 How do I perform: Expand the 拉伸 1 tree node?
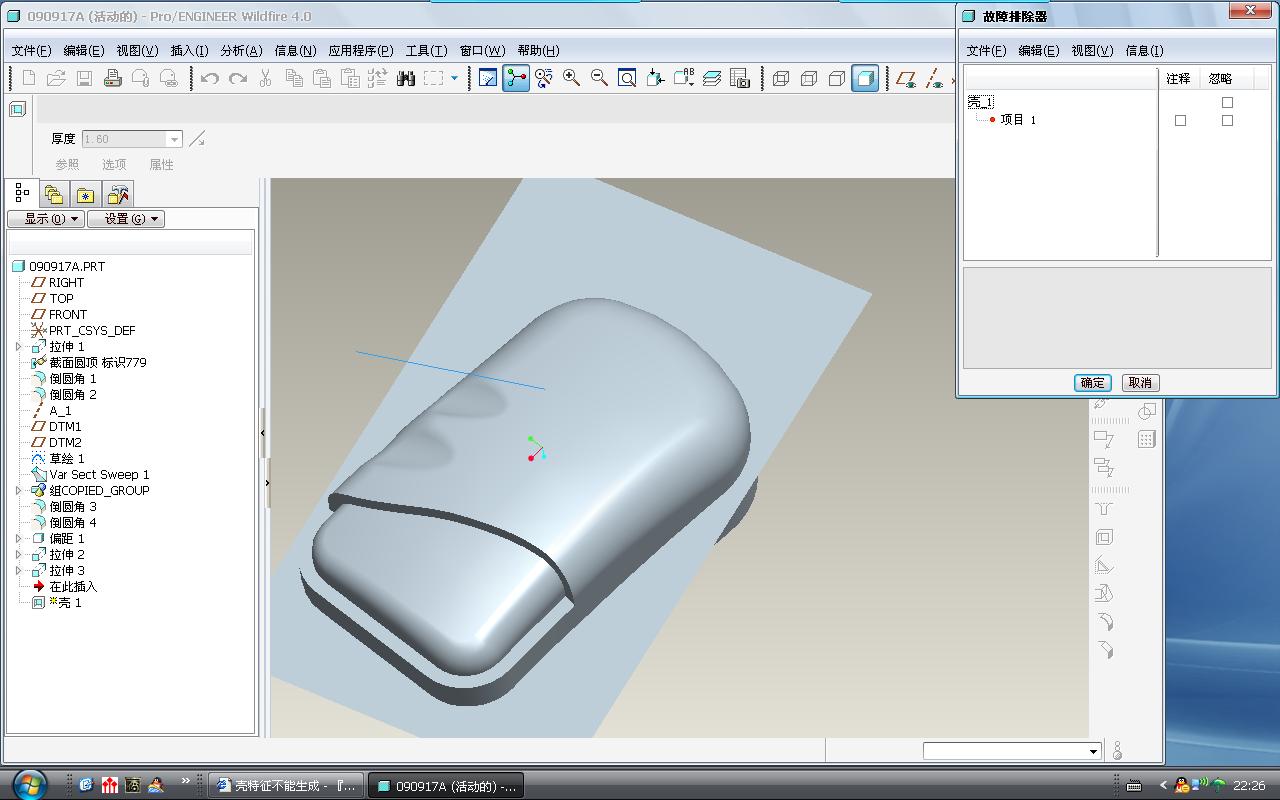[18, 347]
